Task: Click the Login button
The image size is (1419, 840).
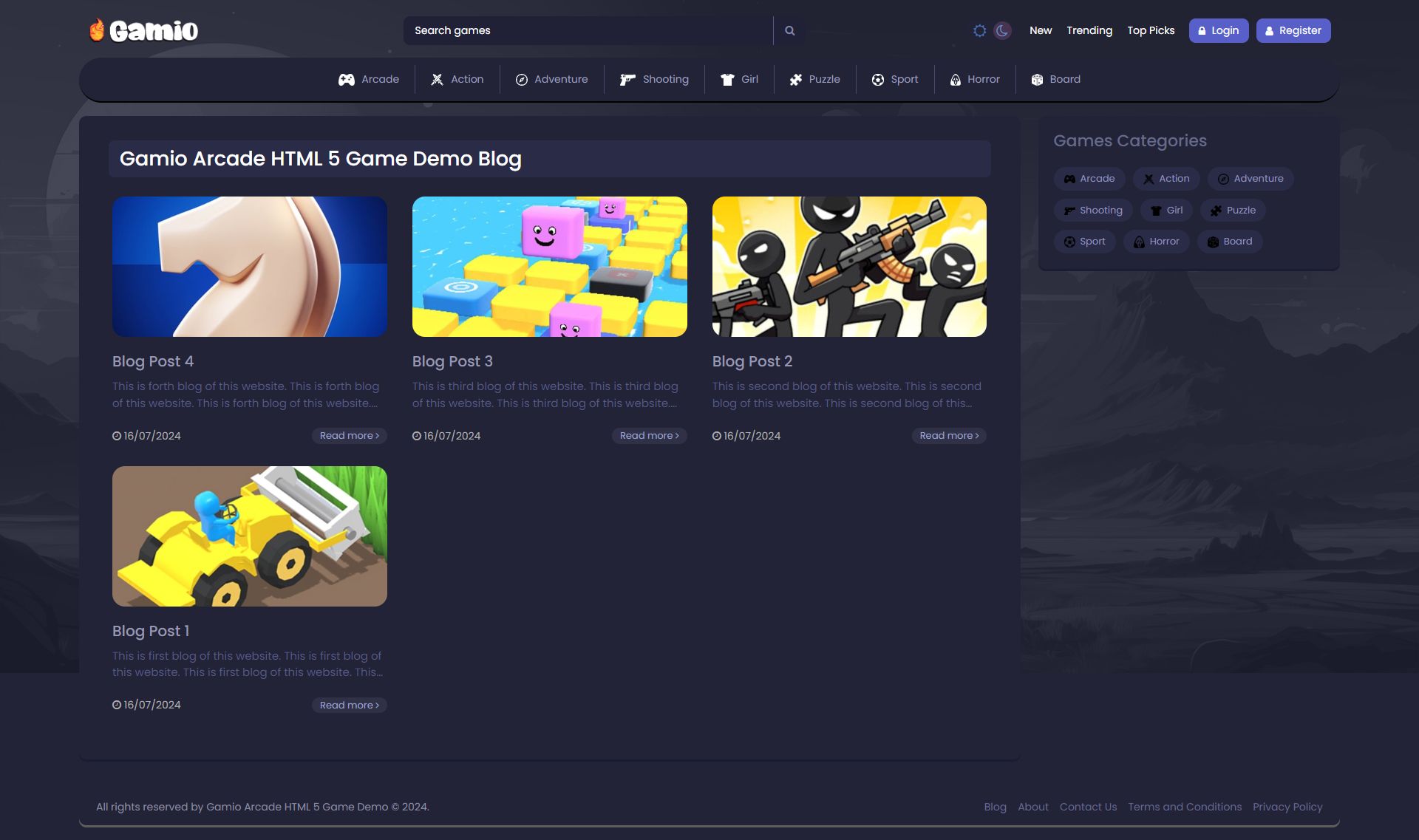Action: pos(1218,30)
